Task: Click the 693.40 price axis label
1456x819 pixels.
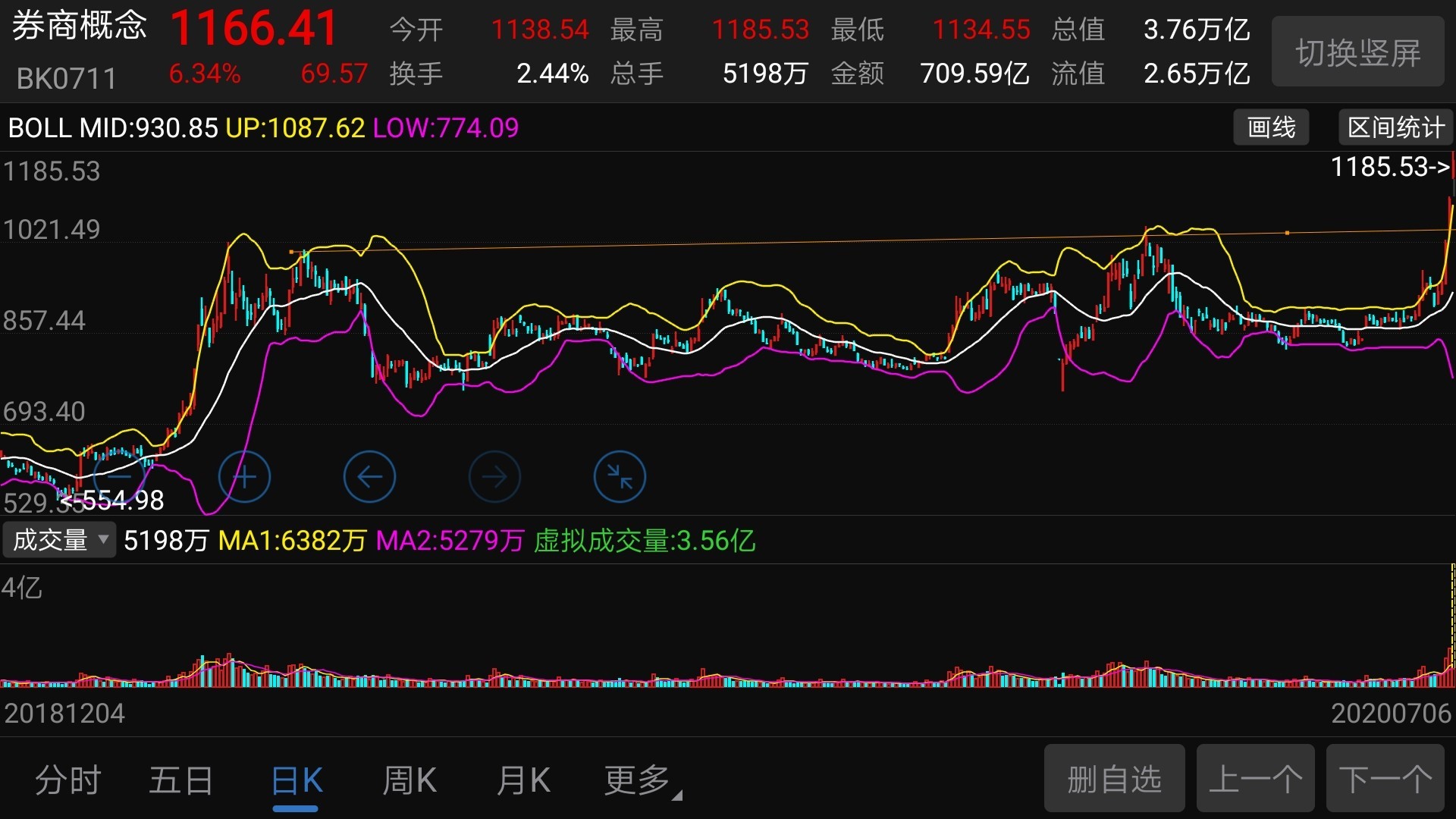Action: tap(44, 412)
